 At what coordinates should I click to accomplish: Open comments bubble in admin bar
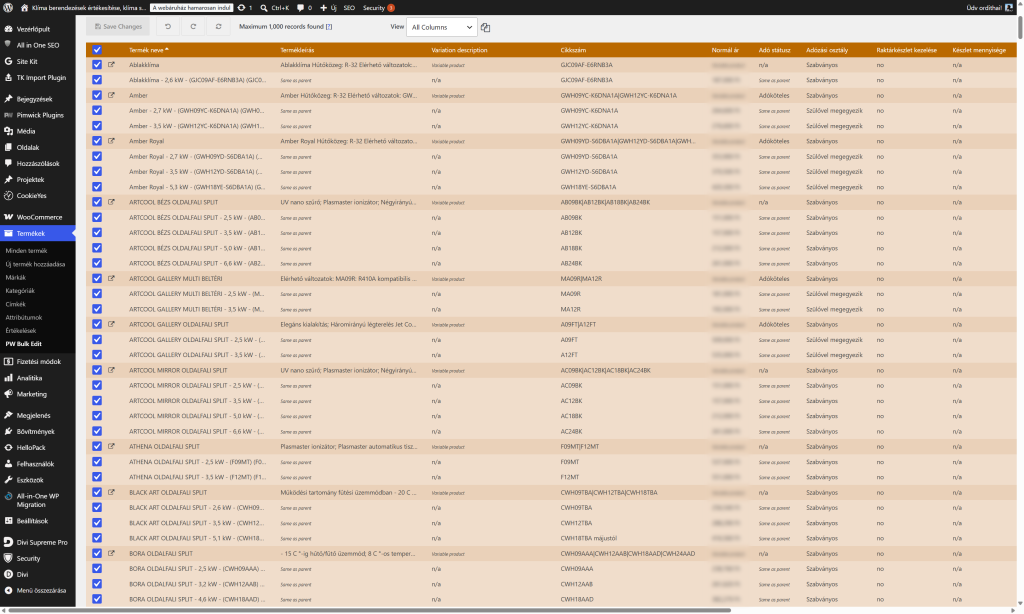[x=304, y=8]
